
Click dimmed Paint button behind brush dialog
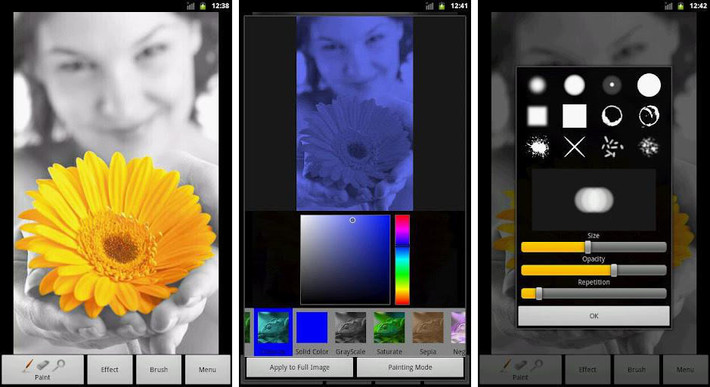[x=520, y=370]
